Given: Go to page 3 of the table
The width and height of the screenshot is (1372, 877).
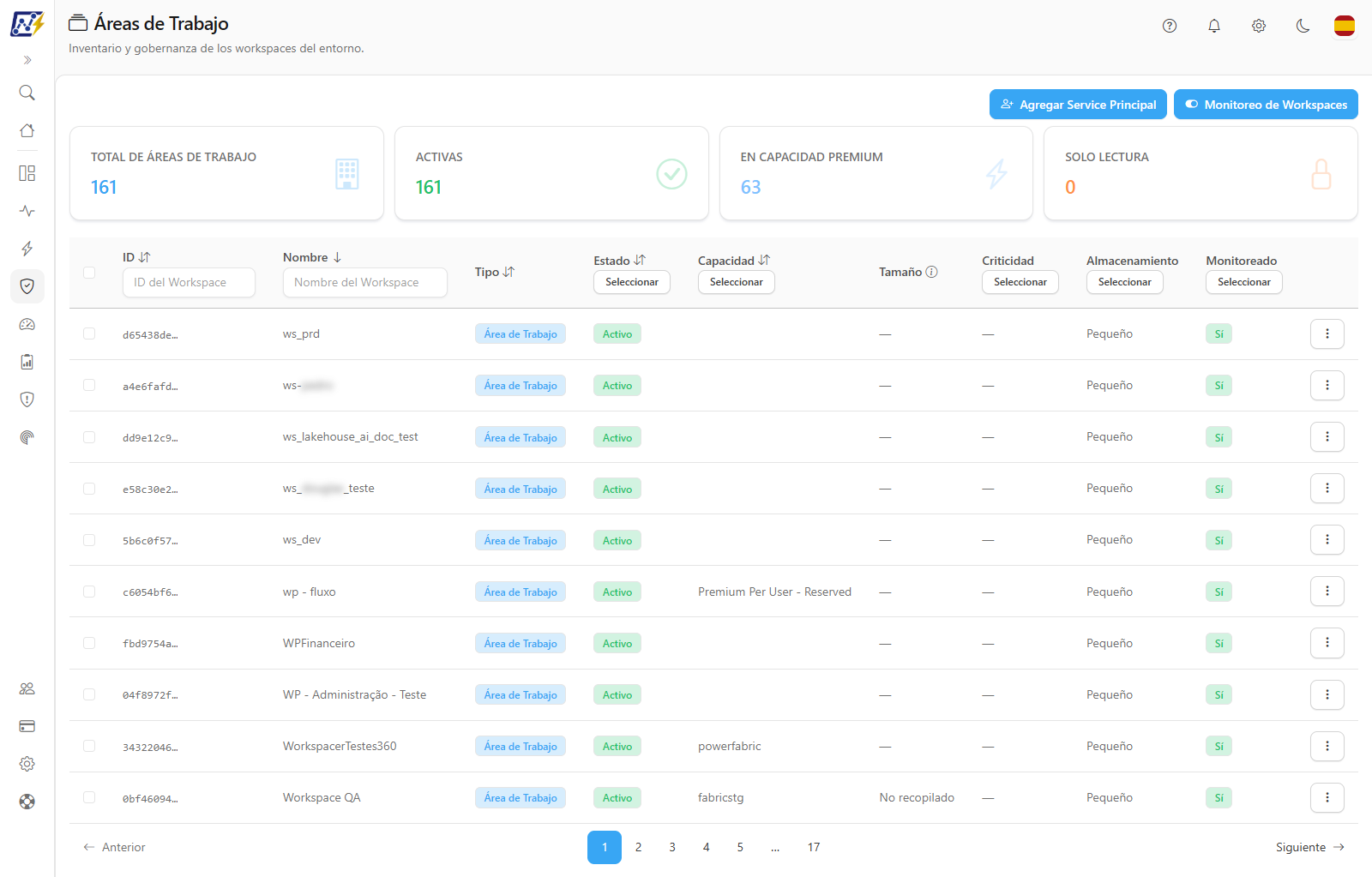Looking at the screenshot, I should [x=672, y=847].
